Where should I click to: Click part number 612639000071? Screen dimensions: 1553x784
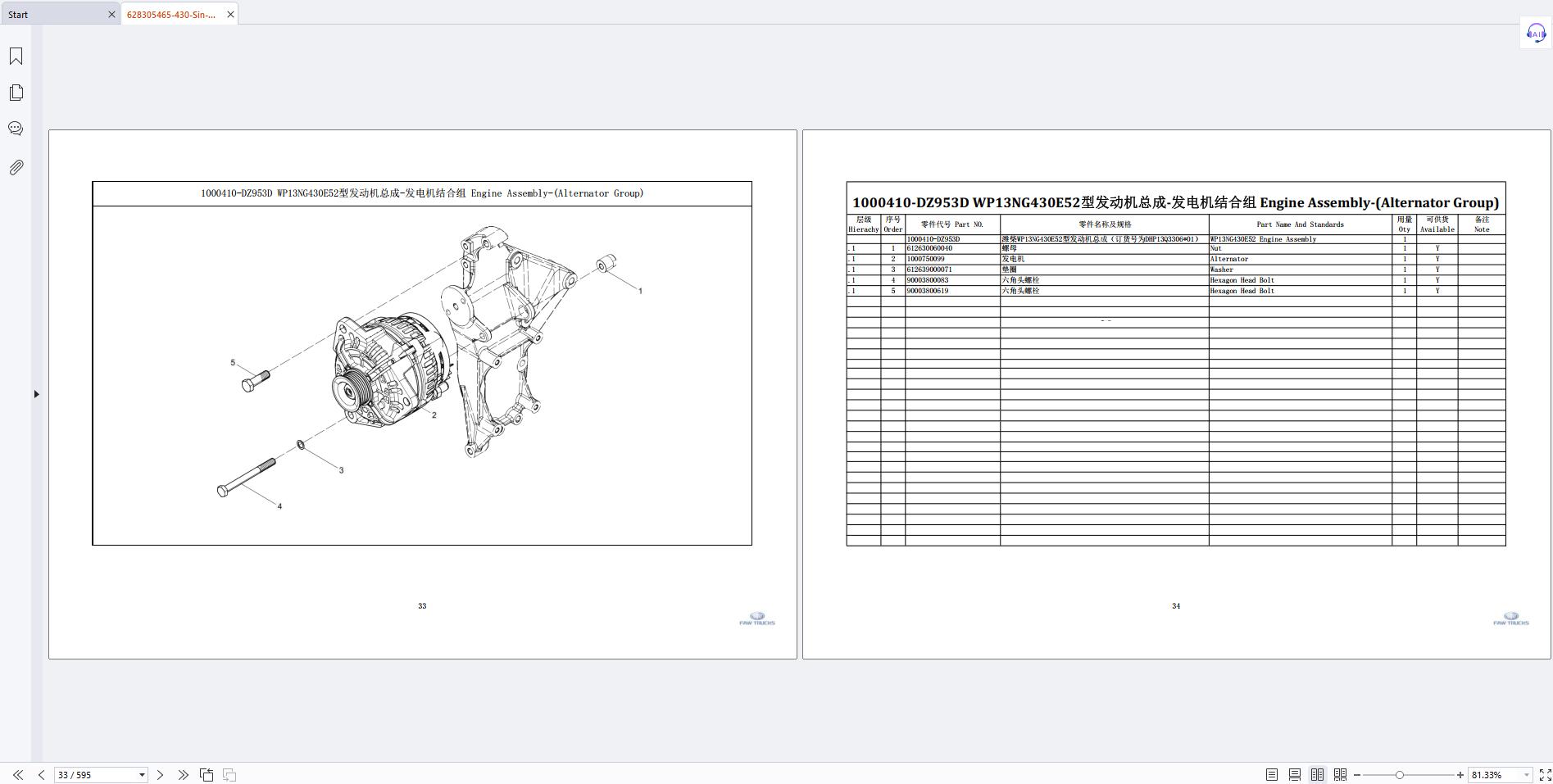coord(929,270)
